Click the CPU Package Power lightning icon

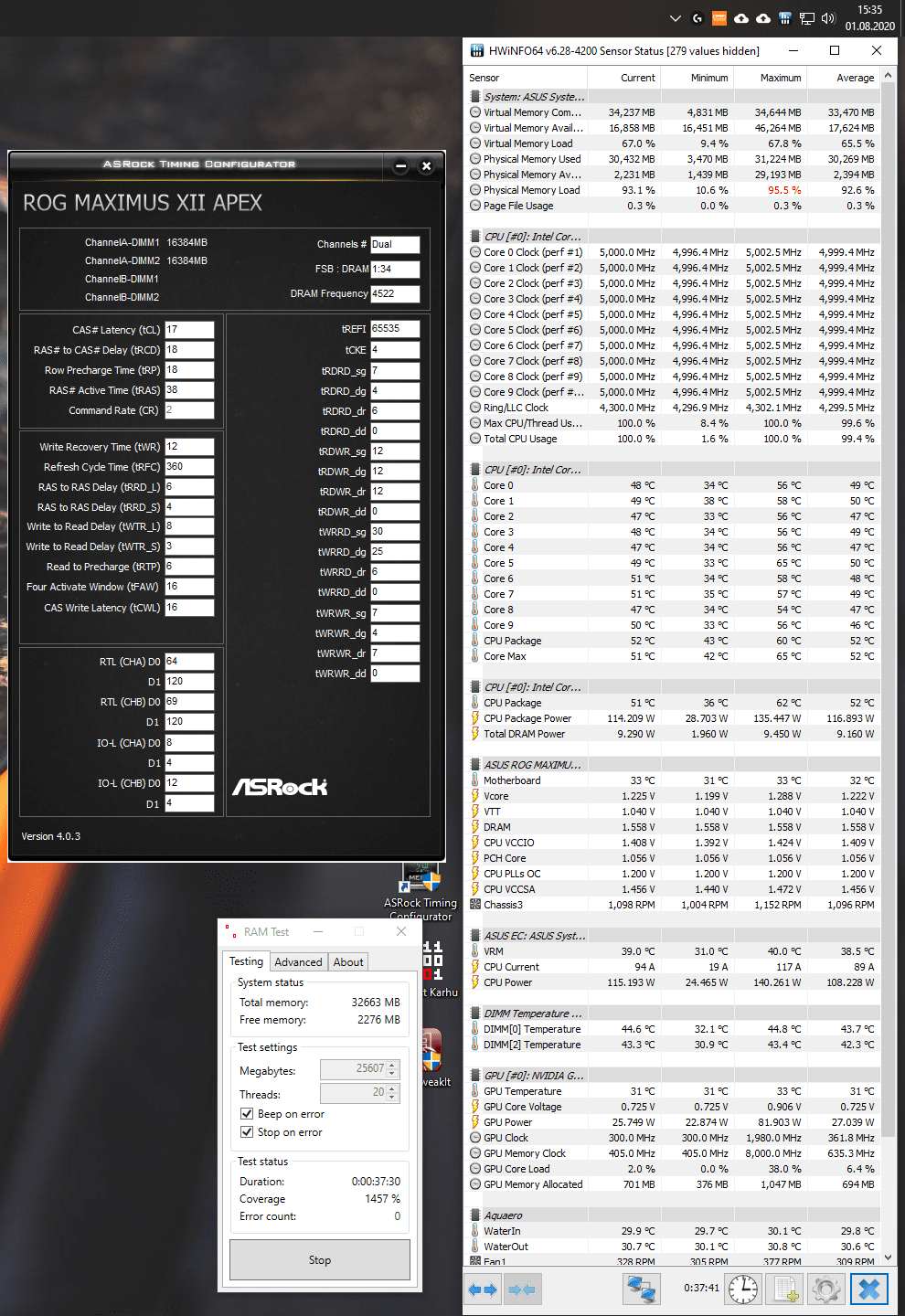click(475, 718)
